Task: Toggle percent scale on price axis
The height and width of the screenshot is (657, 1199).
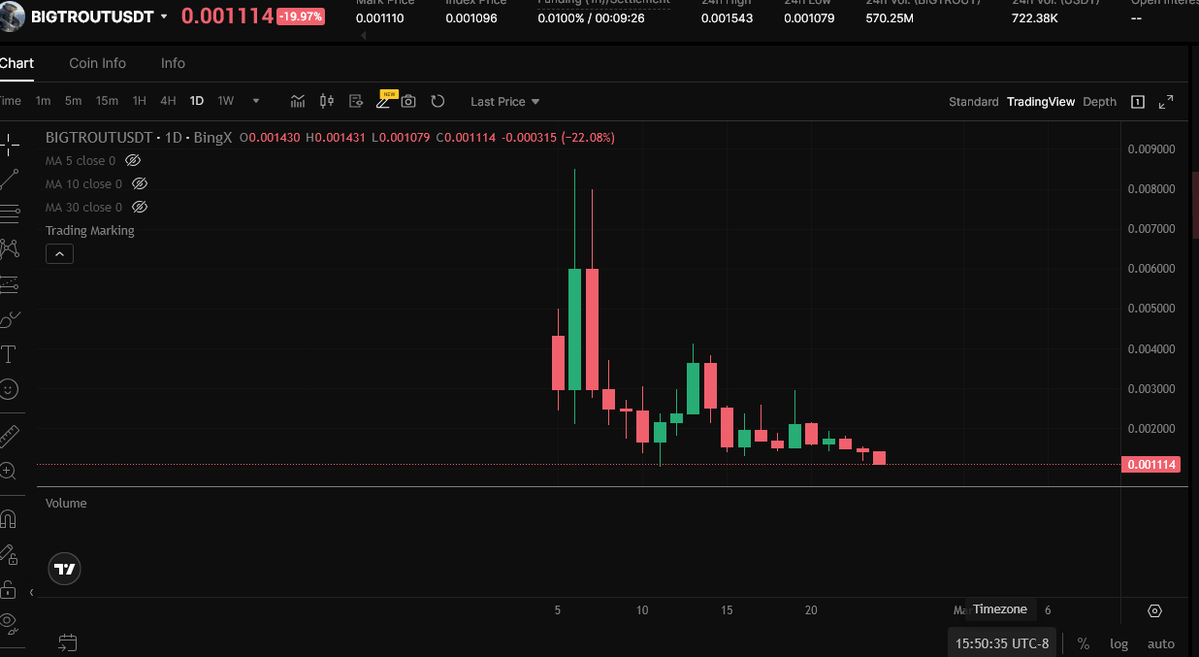Action: (1083, 643)
